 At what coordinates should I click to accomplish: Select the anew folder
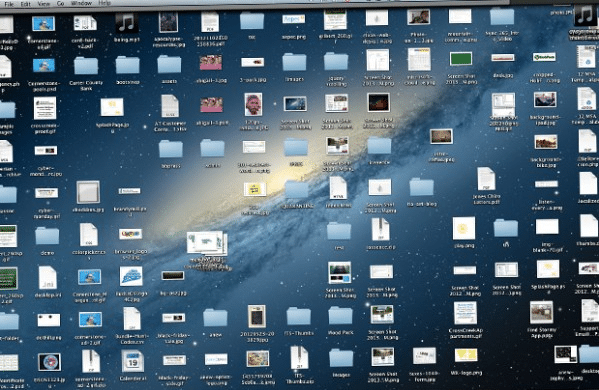(x=215, y=317)
